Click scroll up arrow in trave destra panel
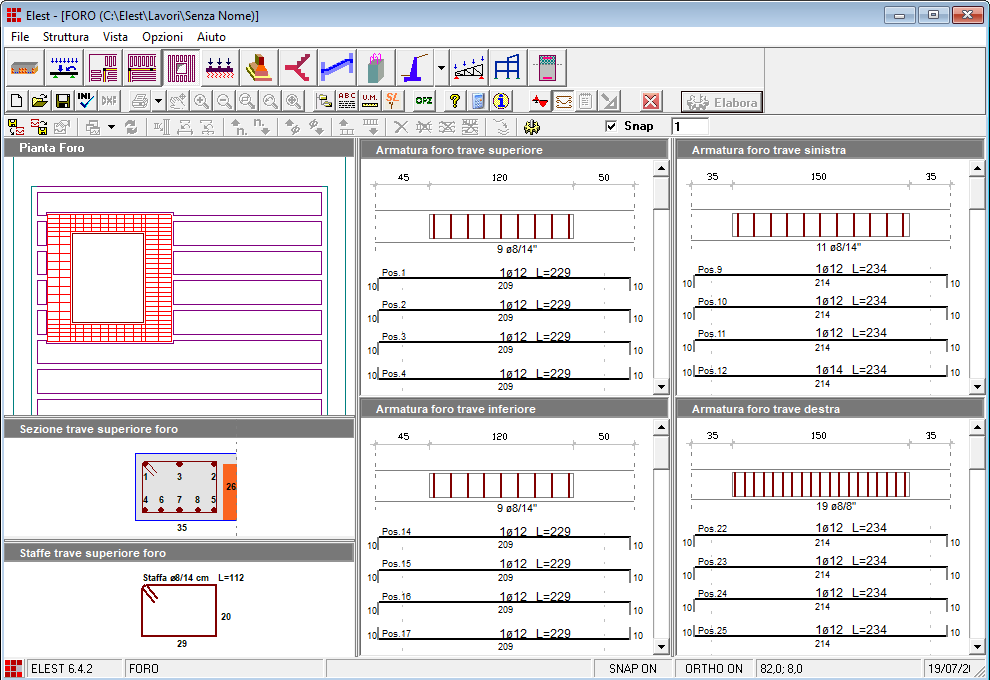Screen dimensions: 990x680 click(977, 427)
